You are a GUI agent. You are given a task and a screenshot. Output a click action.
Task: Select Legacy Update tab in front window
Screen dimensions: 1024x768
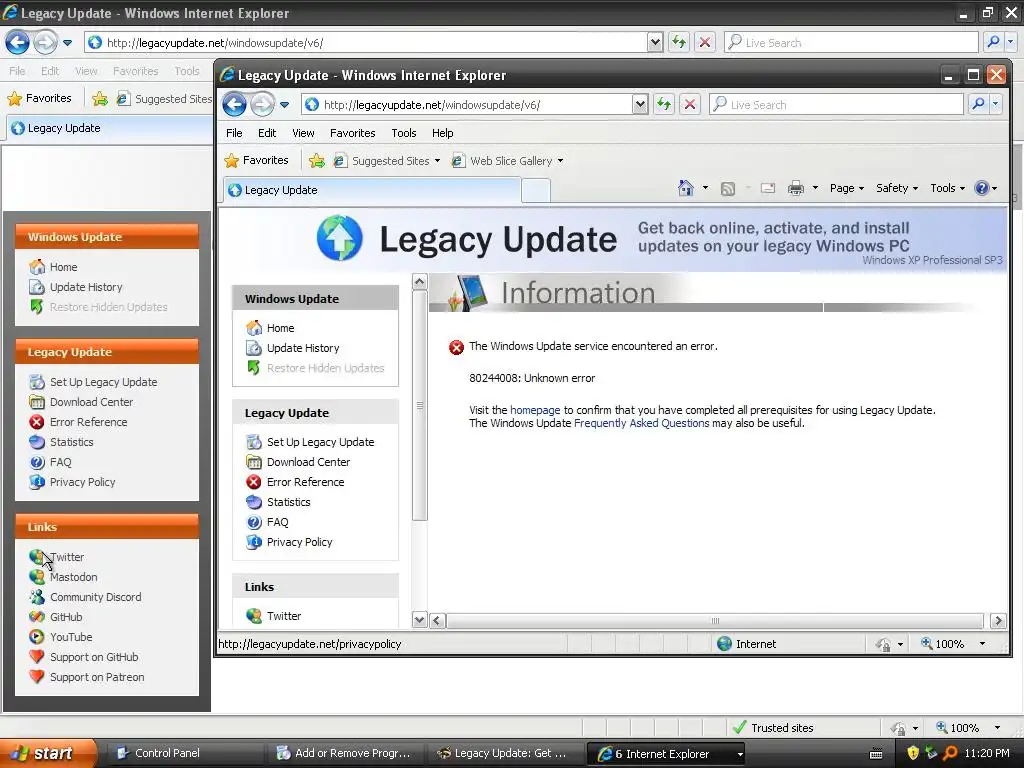372,190
